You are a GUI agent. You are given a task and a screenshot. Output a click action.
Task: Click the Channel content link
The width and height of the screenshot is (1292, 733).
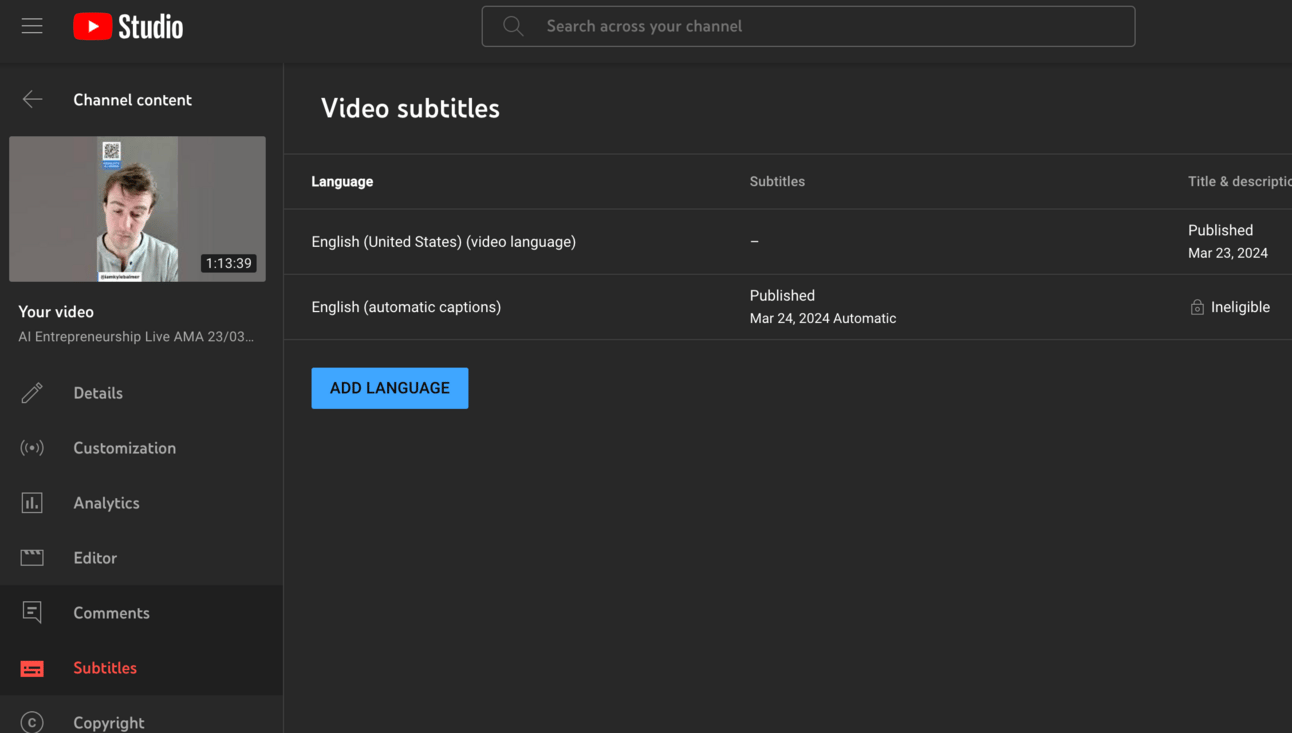click(x=132, y=100)
